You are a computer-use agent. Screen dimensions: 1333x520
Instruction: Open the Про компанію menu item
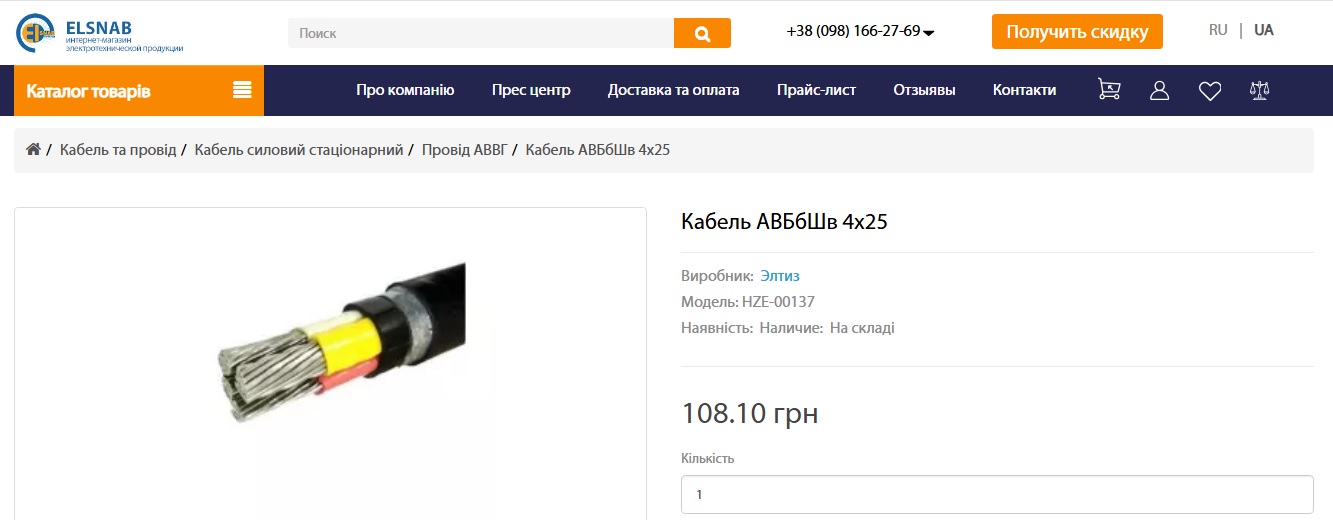(x=405, y=90)
